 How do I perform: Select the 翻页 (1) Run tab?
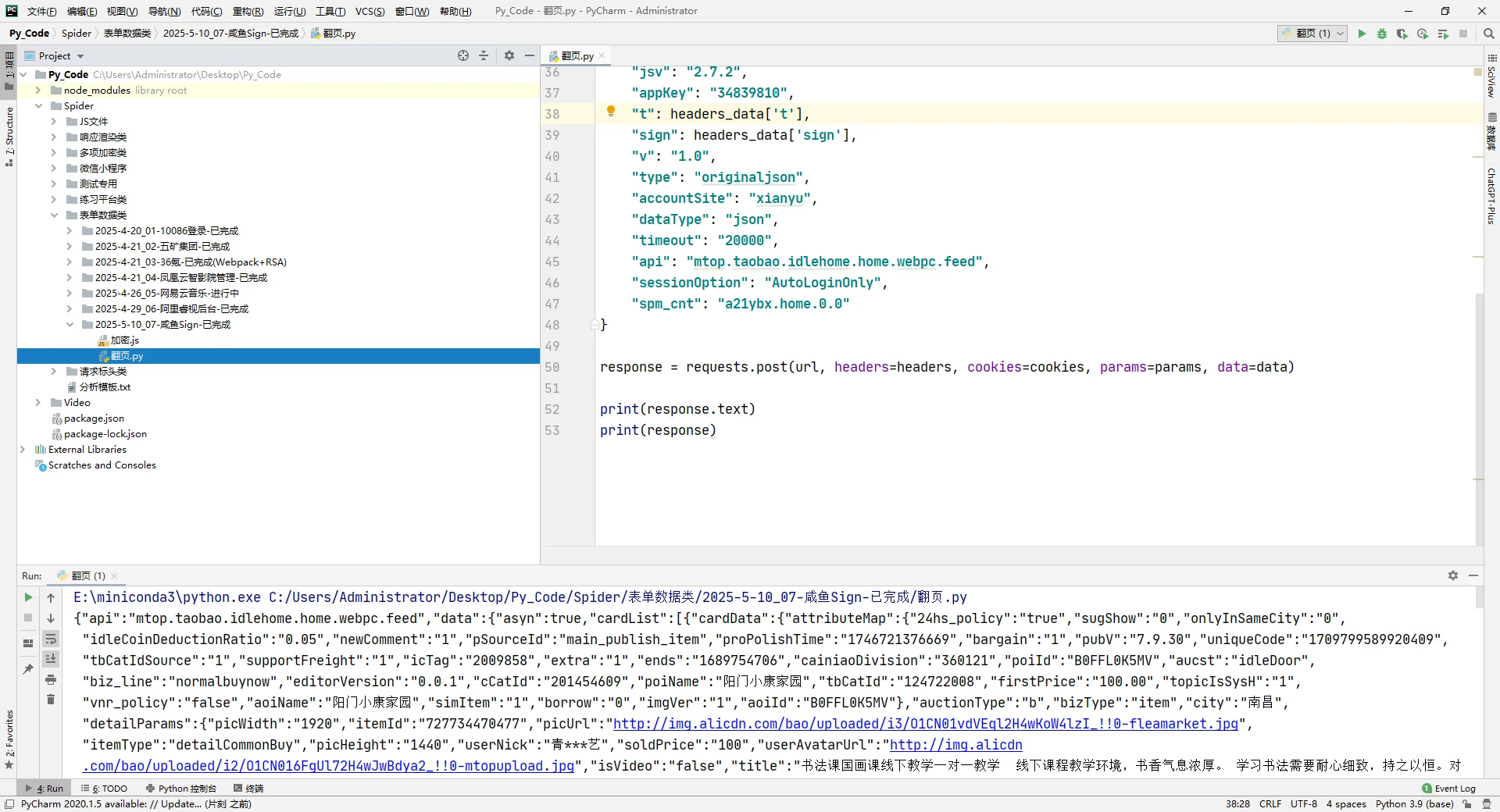click(x=87, y=576)
